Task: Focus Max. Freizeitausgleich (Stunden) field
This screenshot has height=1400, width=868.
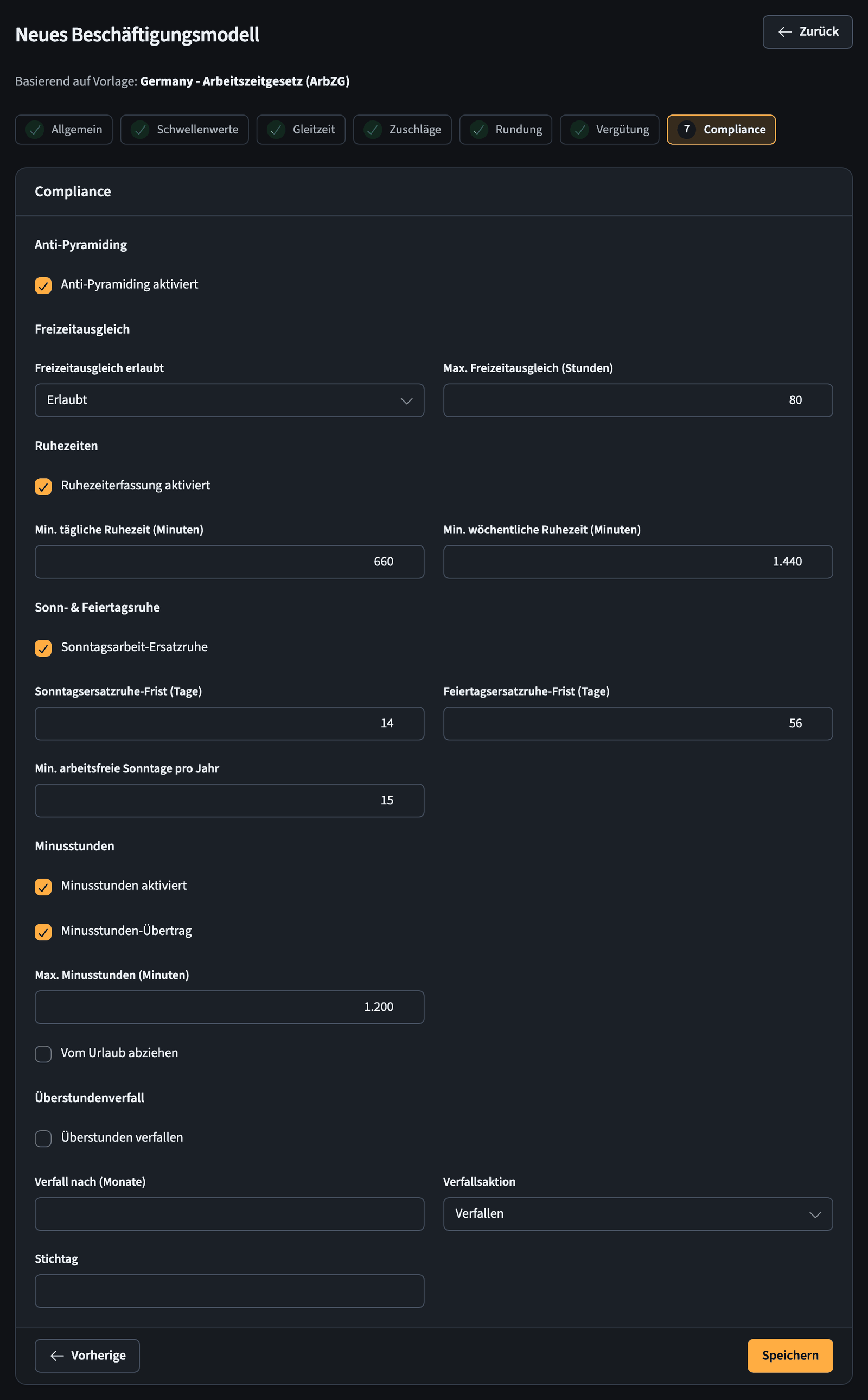Action: coord(638,400)
